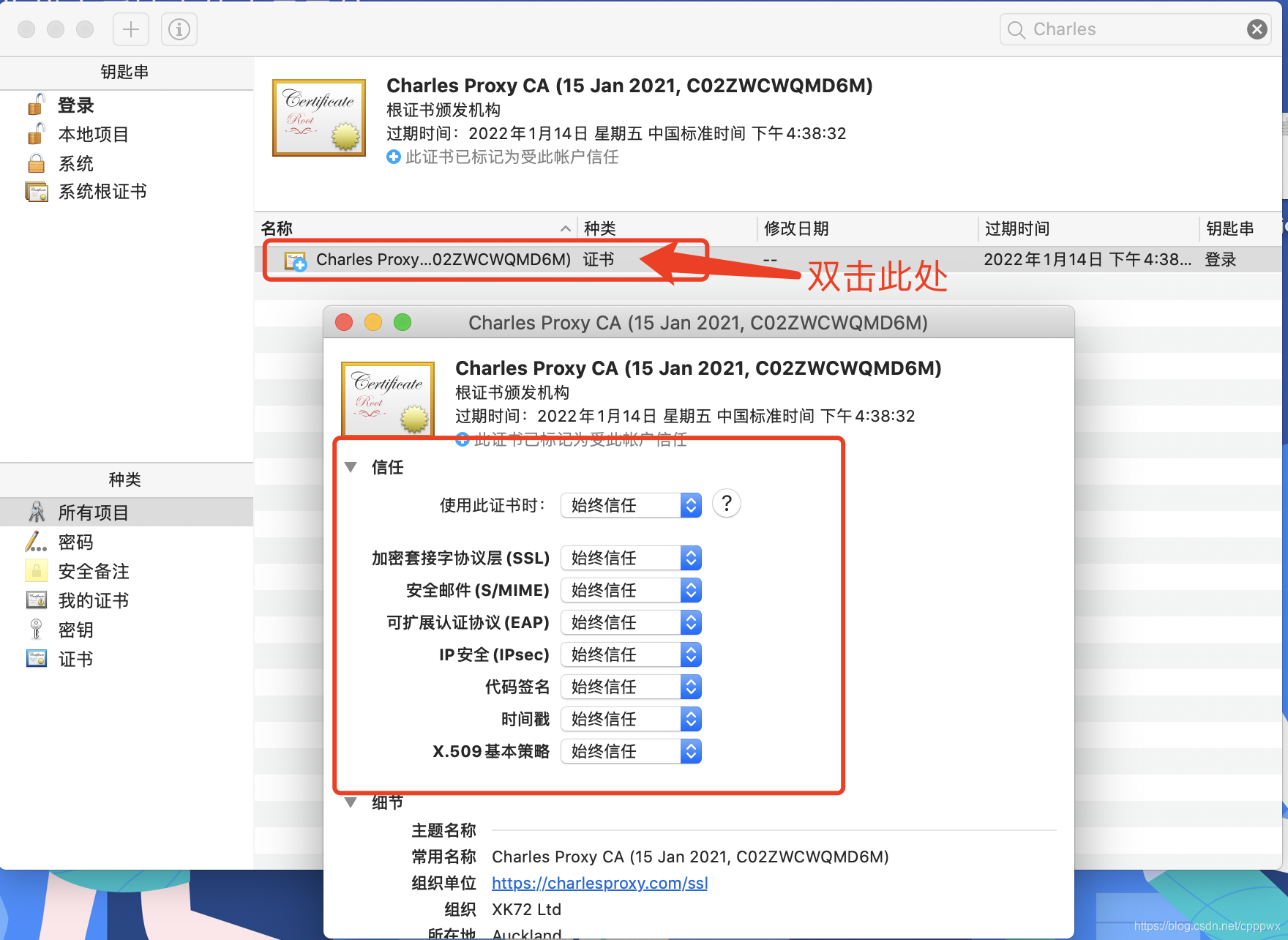The width and height of the screenshot is (1288, 940).
Task: Minimize the certificate detail window
Action: [x=373, y=322]
